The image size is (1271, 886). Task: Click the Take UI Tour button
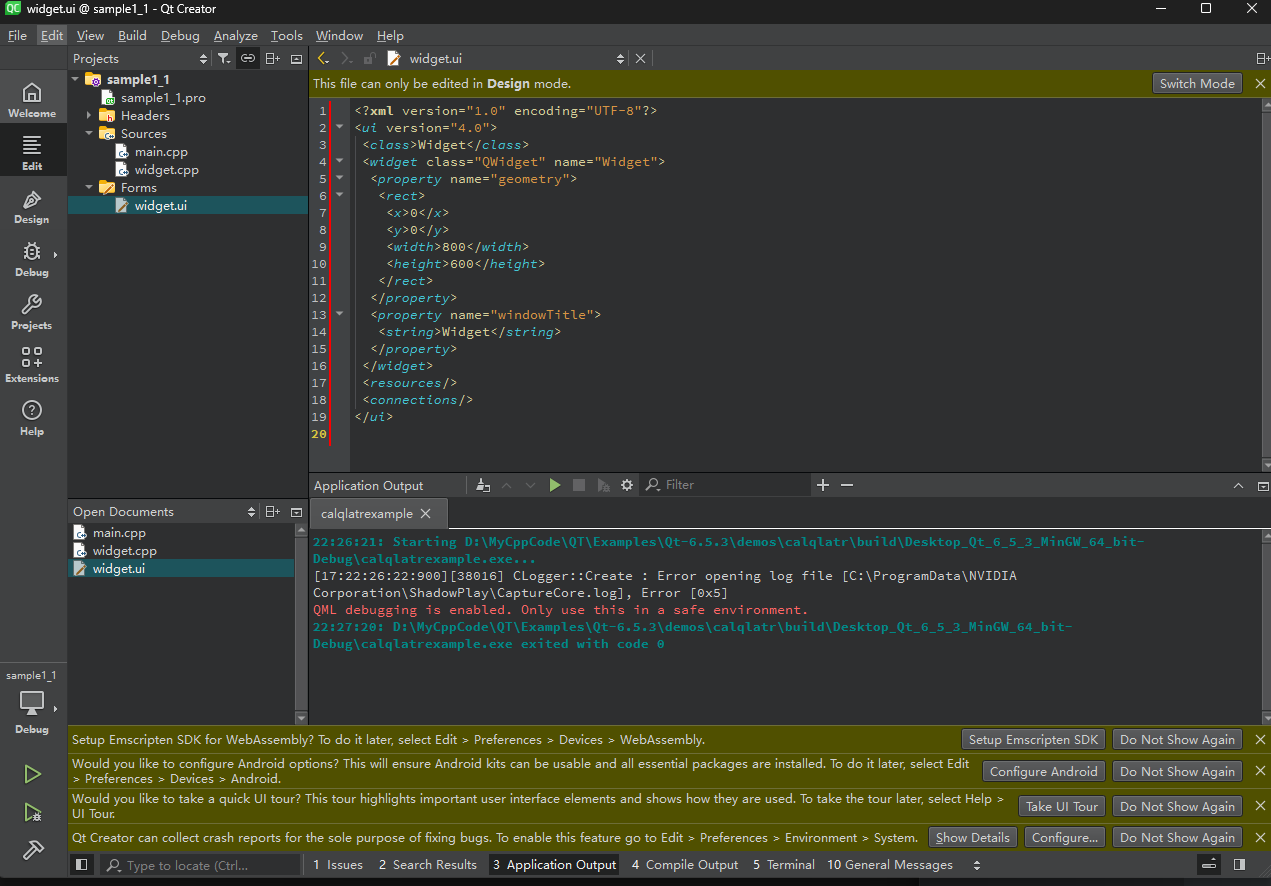tap(1061, 807)
